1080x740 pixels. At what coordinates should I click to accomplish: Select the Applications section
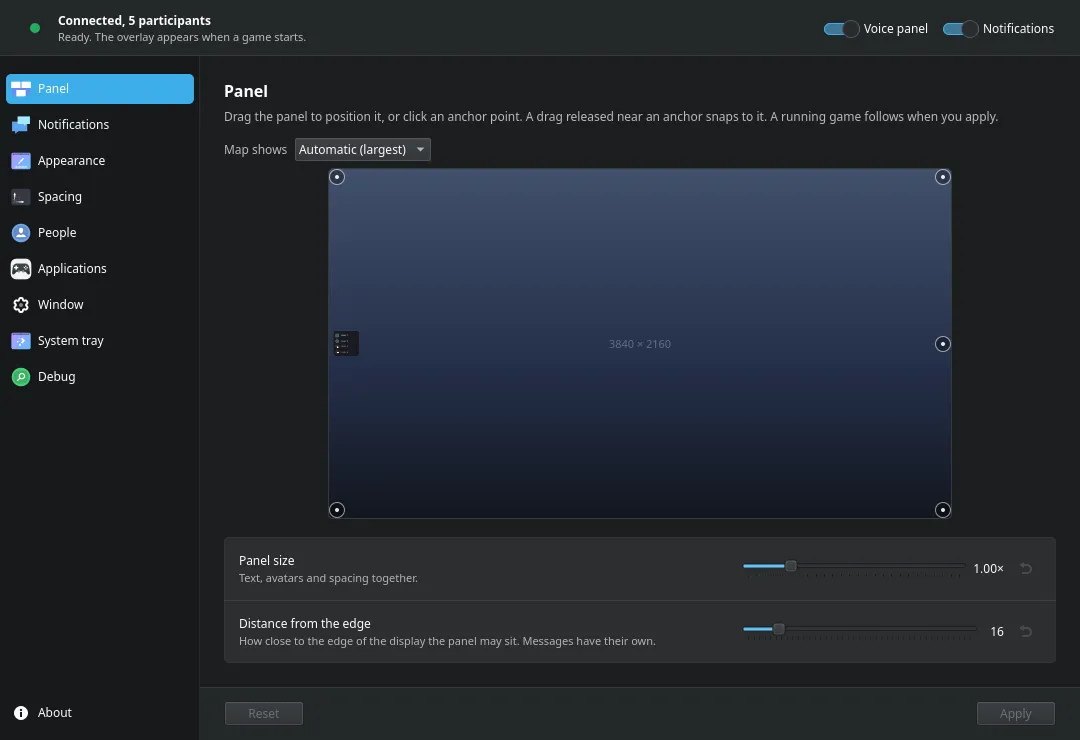pyautogui.click(x=100, y=269)
